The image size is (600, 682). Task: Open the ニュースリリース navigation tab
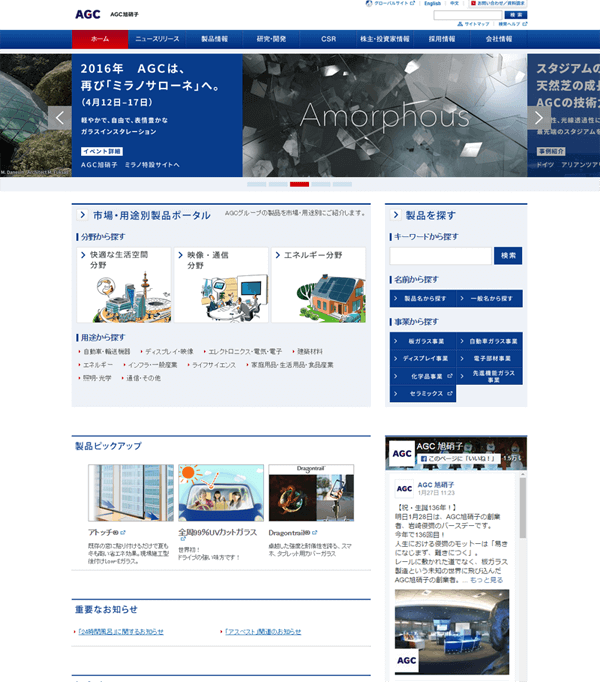coord(157,39)
